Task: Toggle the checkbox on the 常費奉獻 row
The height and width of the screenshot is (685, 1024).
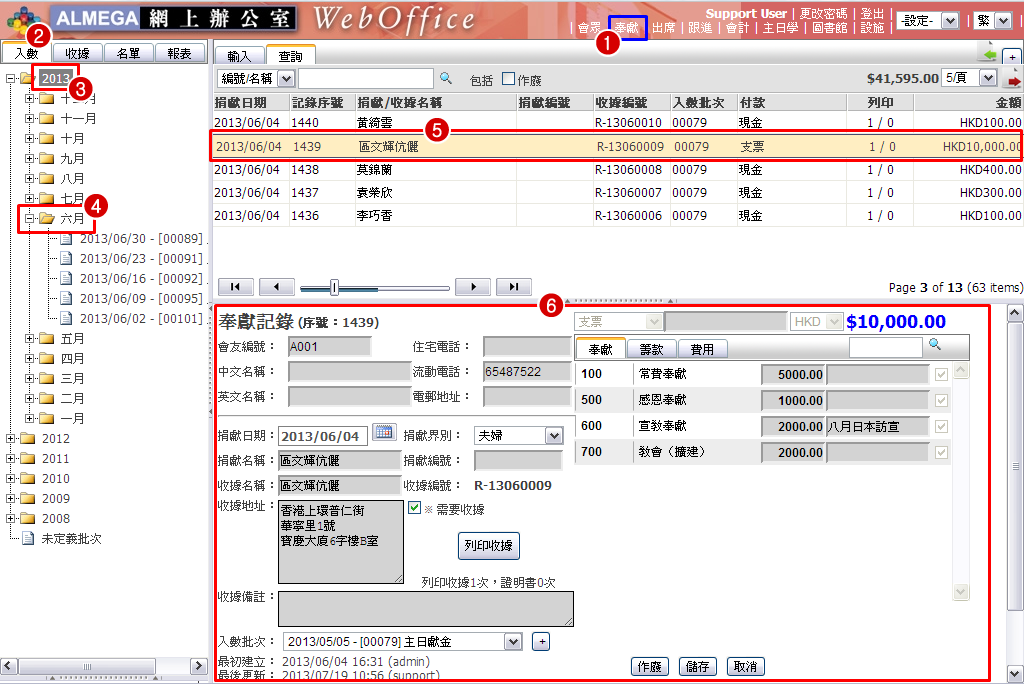Action: click(941, 374)
